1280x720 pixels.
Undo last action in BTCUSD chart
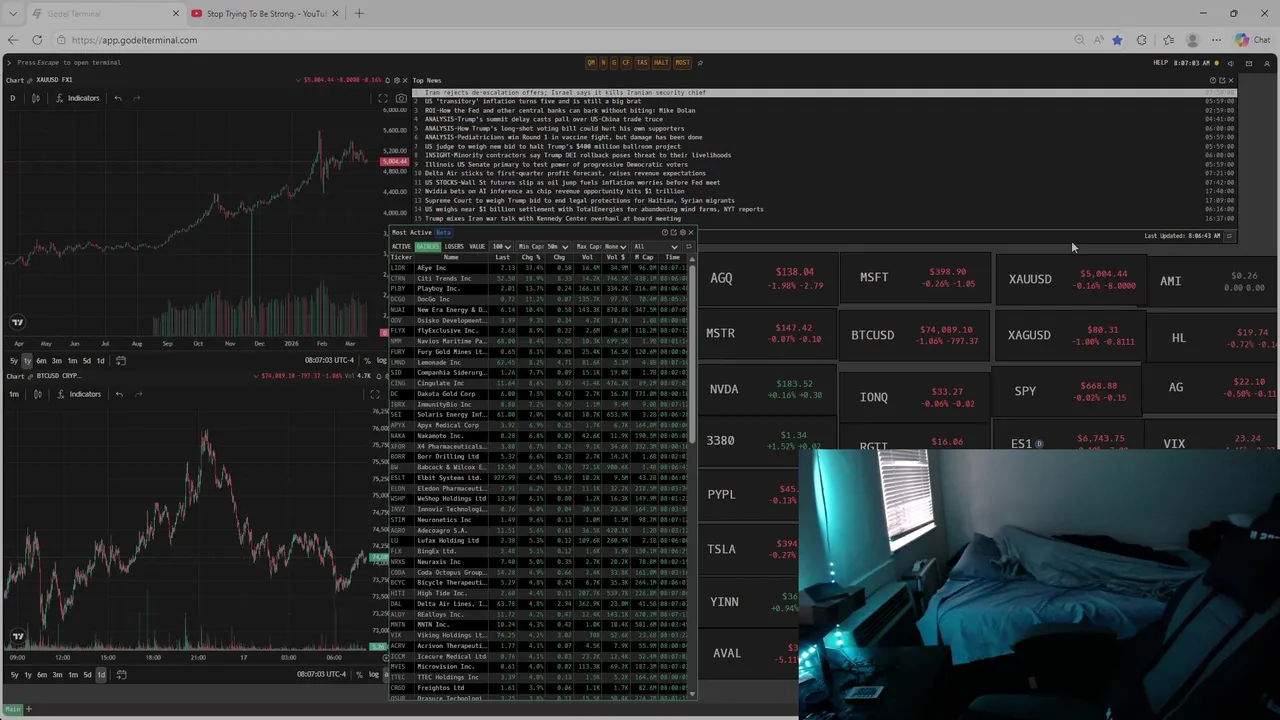tap(119, 394)
